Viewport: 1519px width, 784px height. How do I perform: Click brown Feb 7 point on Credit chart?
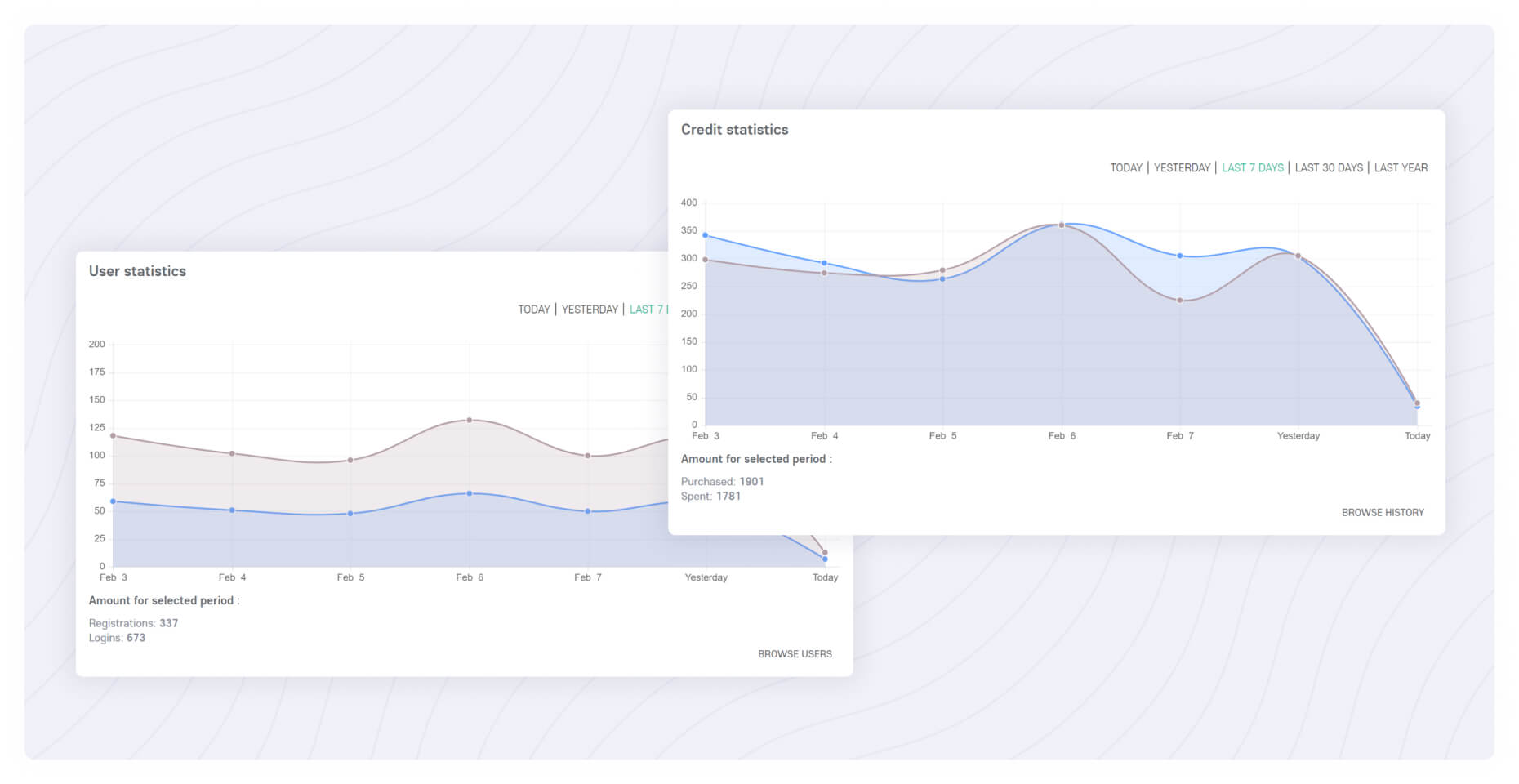1180,301
